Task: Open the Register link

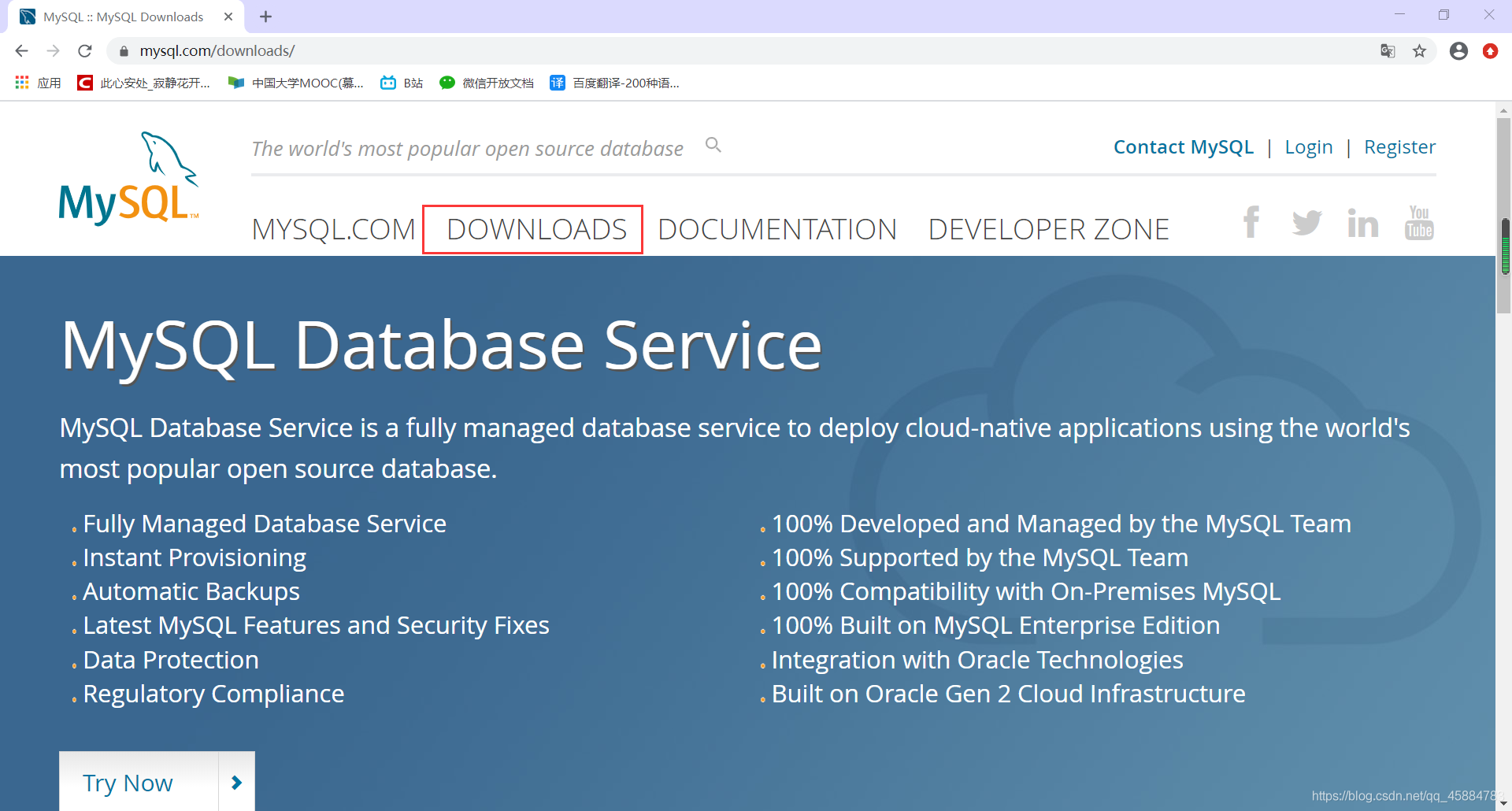Action: [1399, 147]
